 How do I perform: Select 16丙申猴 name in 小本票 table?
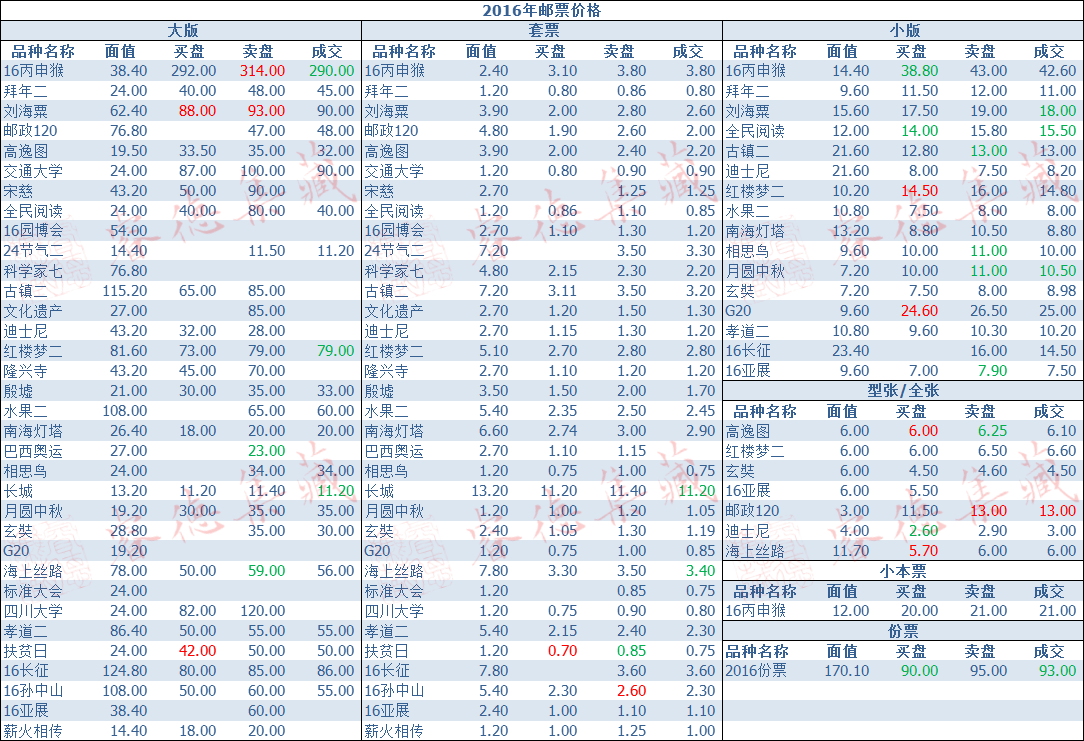755,611
